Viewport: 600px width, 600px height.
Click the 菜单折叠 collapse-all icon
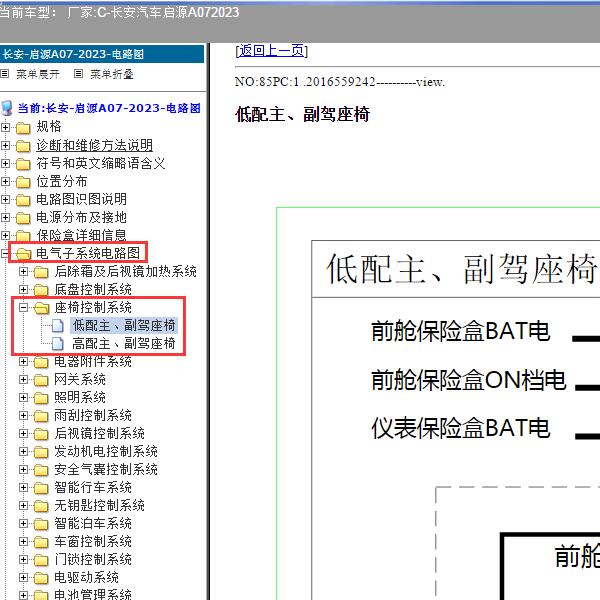point(78,73)
